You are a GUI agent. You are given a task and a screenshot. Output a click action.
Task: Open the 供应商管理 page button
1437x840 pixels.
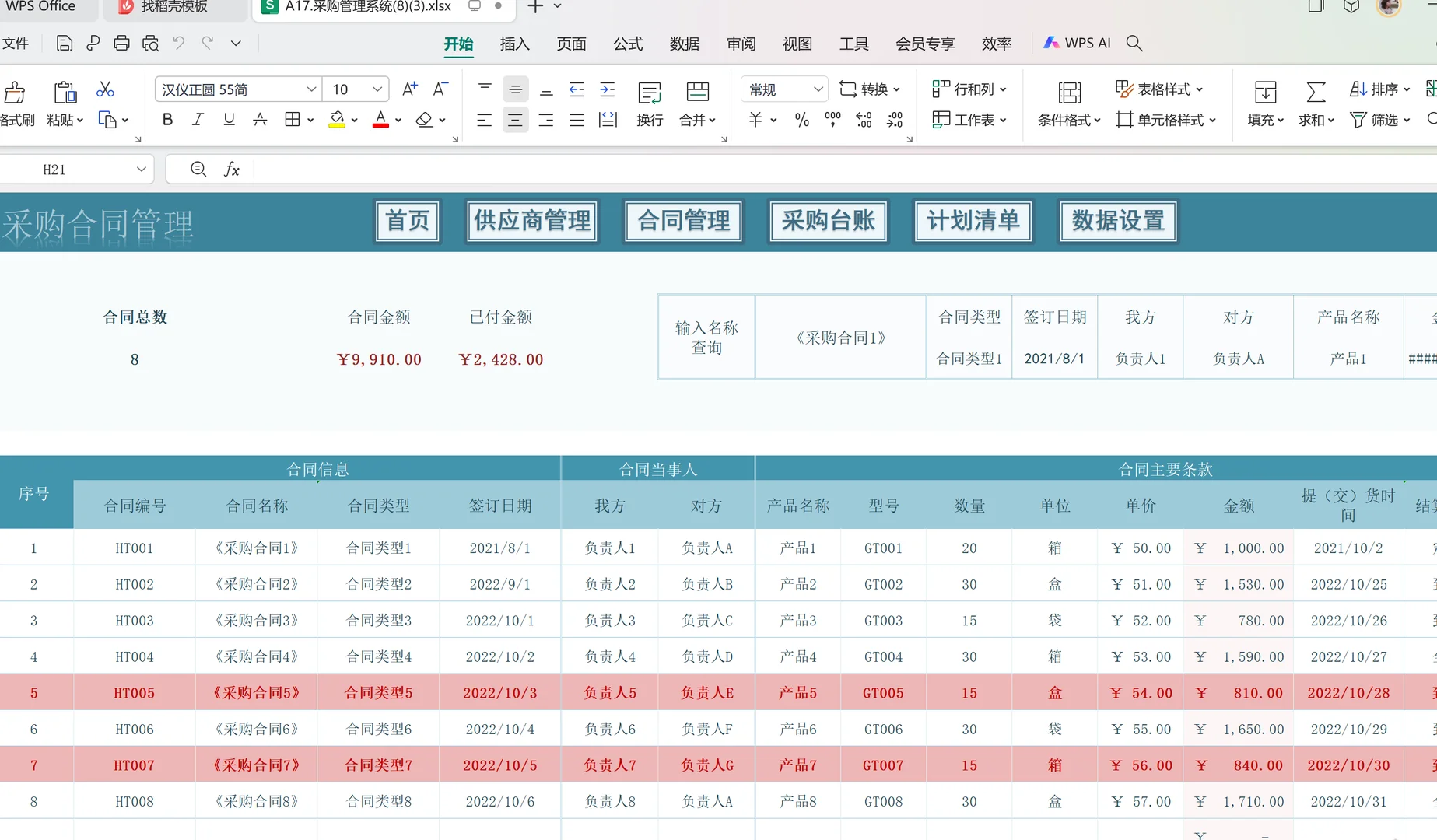click(x=531, y=221)
